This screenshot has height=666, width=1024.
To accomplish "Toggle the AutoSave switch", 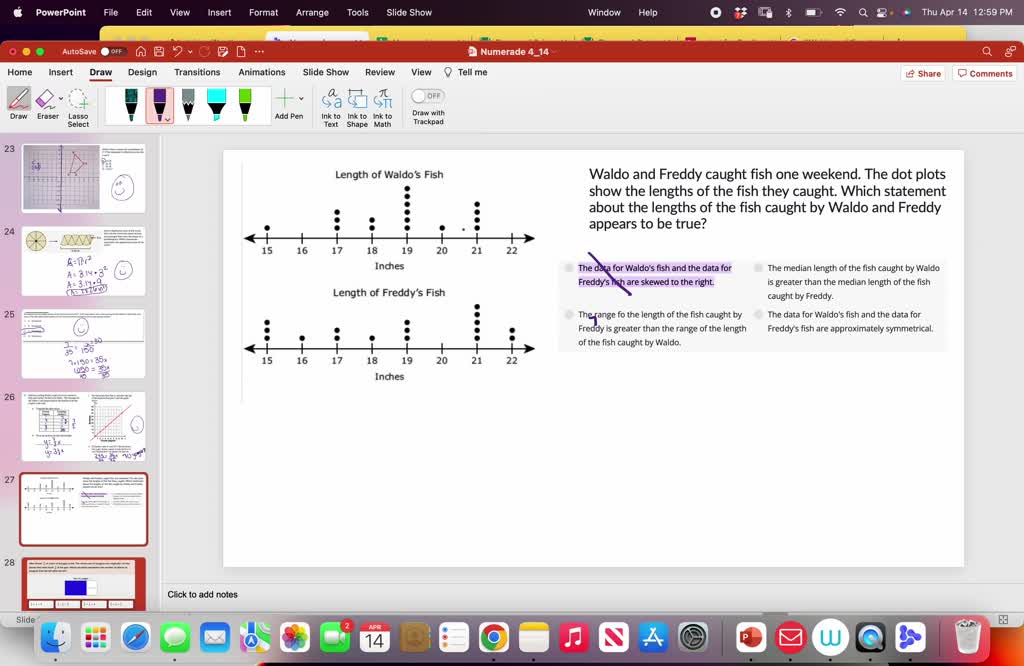I will (x=113, y=51).
